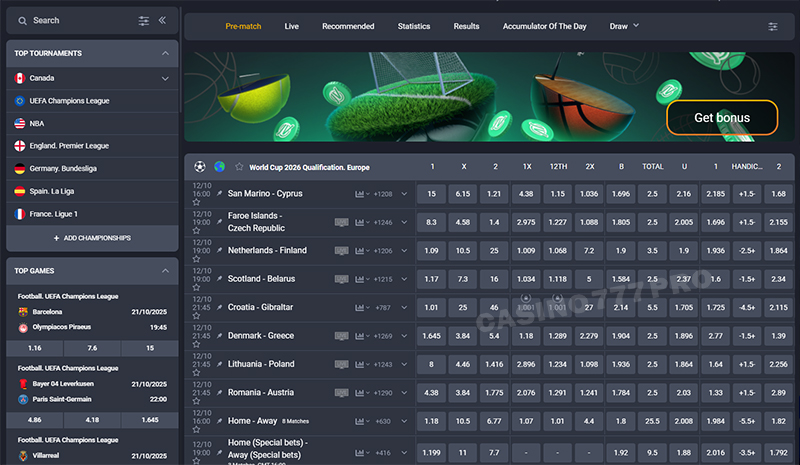Click the pin icon beside San Marino - Cyprus
The image size is (800, 465).
click(x=219, y=193)
